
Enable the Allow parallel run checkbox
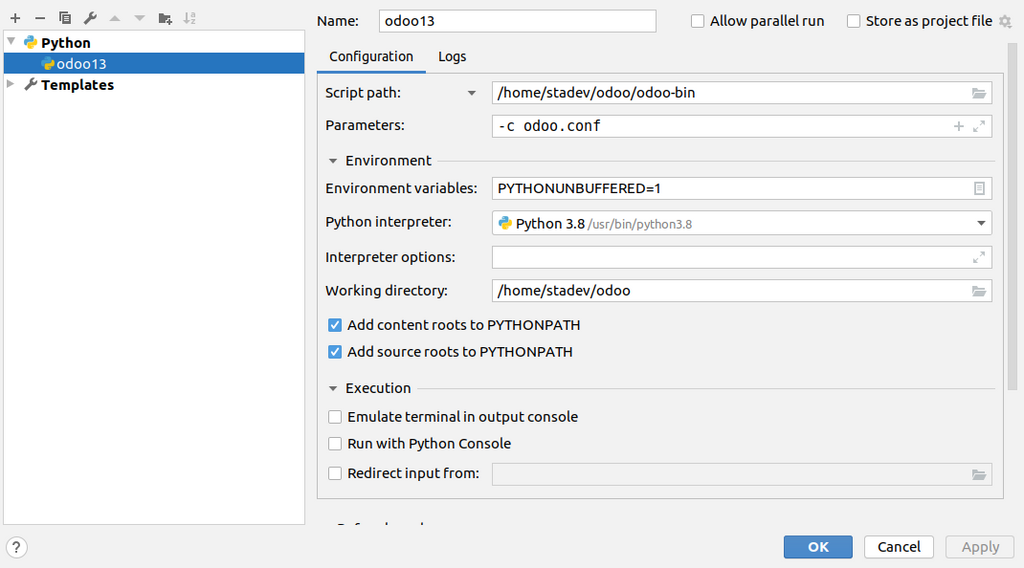click(698, 21)
